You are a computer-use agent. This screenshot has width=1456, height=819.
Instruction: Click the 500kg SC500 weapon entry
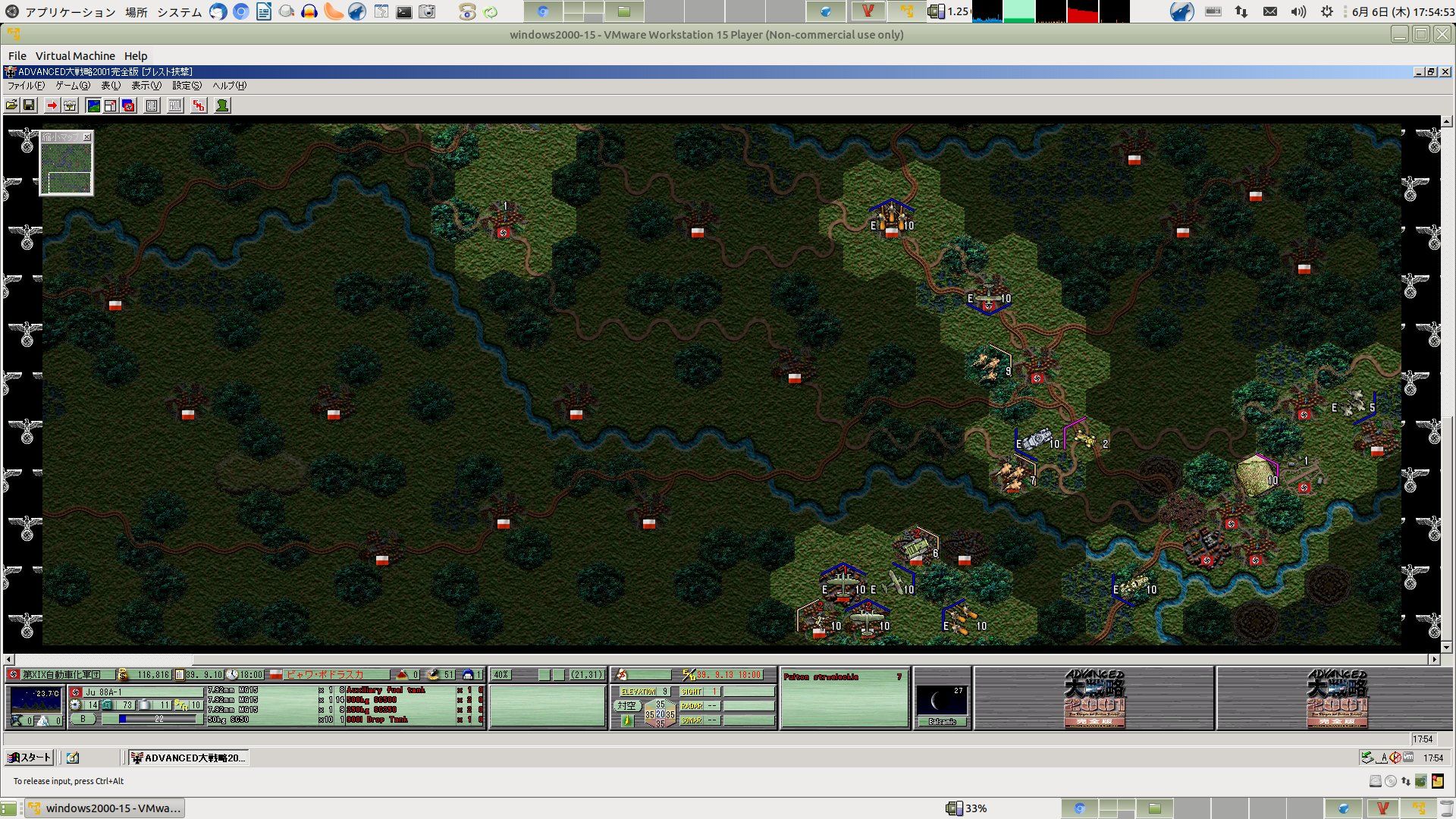[372, 700]
